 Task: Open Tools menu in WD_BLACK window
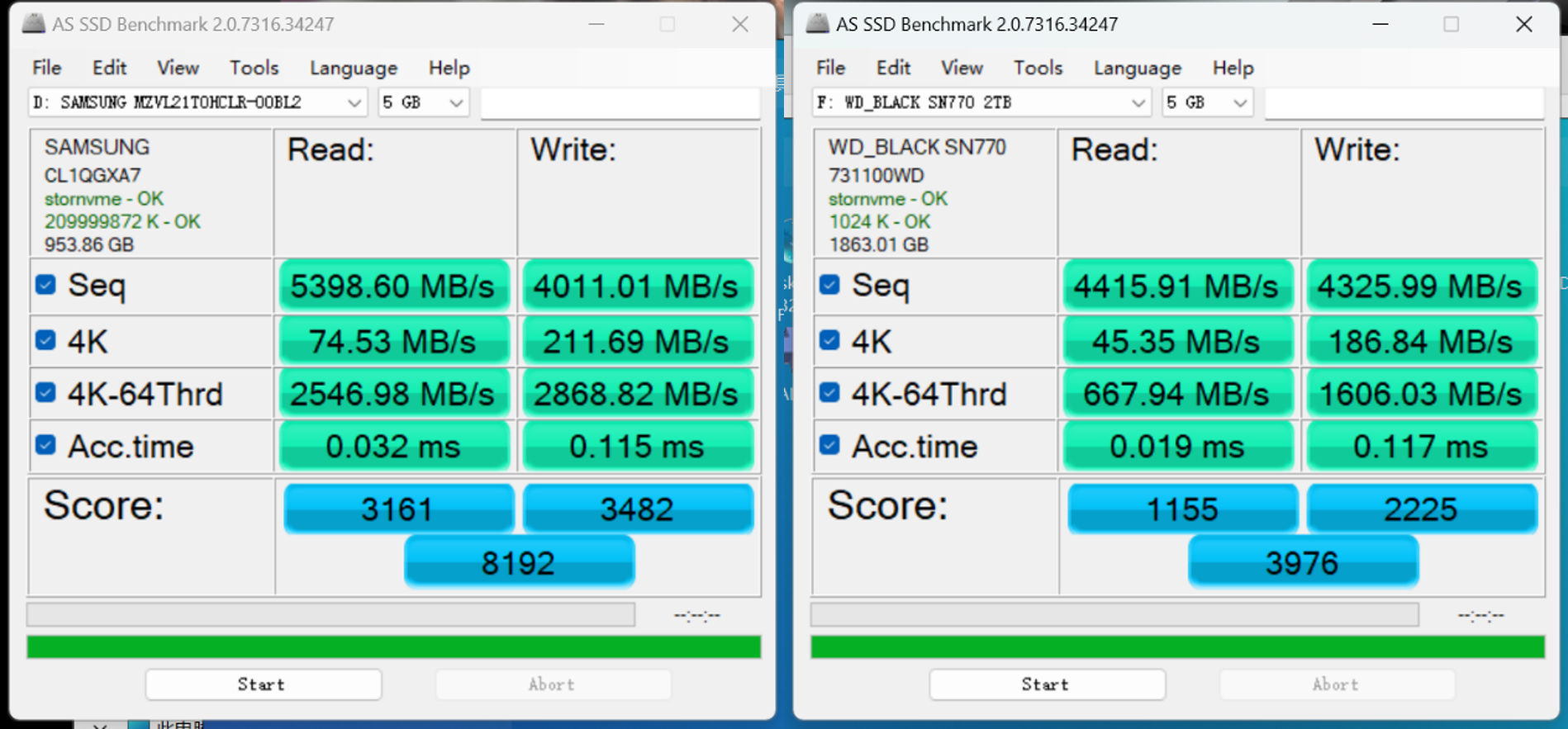[1038, 68]
